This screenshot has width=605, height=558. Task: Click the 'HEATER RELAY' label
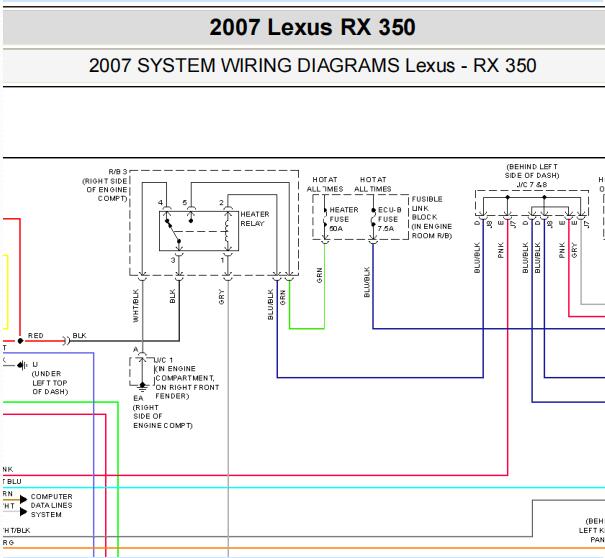click(x=255, y=219)
